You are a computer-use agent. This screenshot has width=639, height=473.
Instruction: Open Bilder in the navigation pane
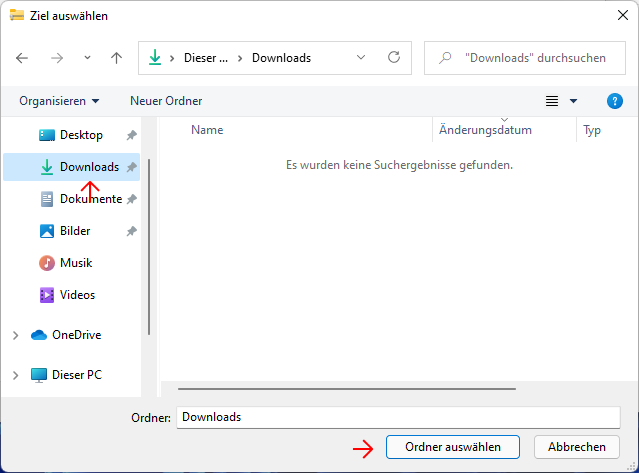[x=75, y=231]
